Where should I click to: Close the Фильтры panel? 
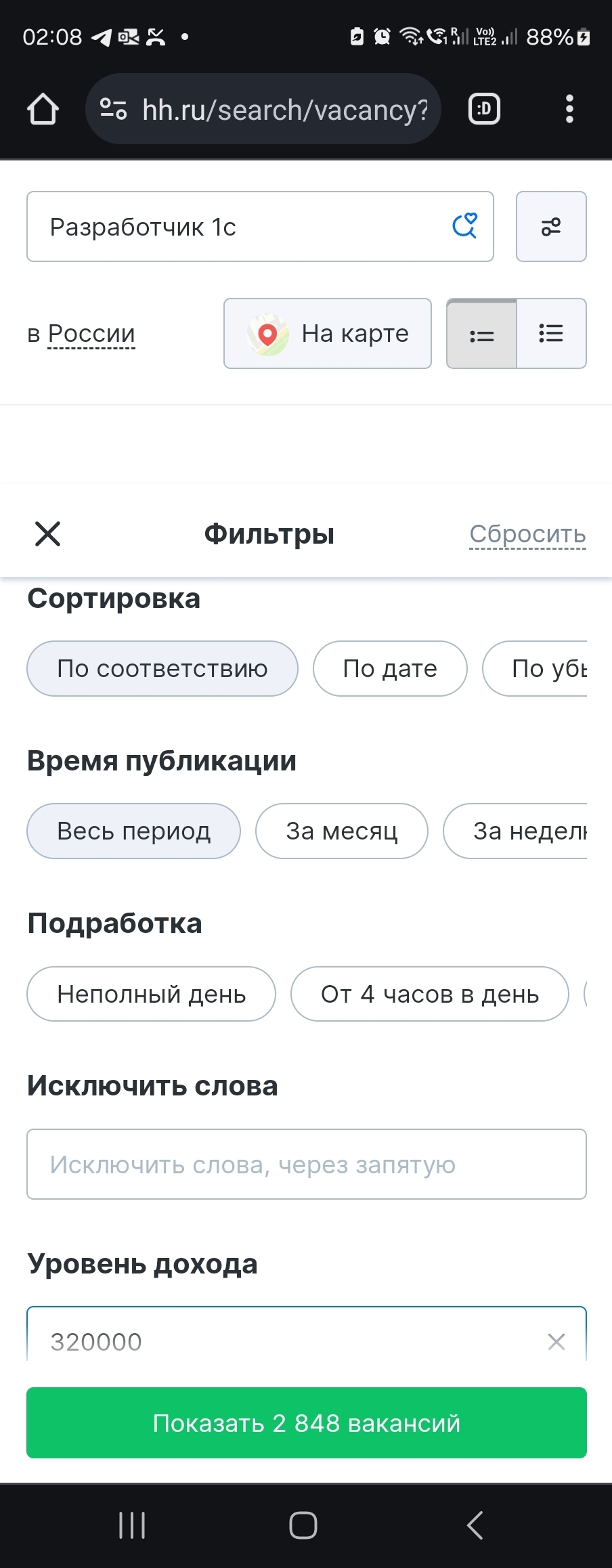pos(47,533)
